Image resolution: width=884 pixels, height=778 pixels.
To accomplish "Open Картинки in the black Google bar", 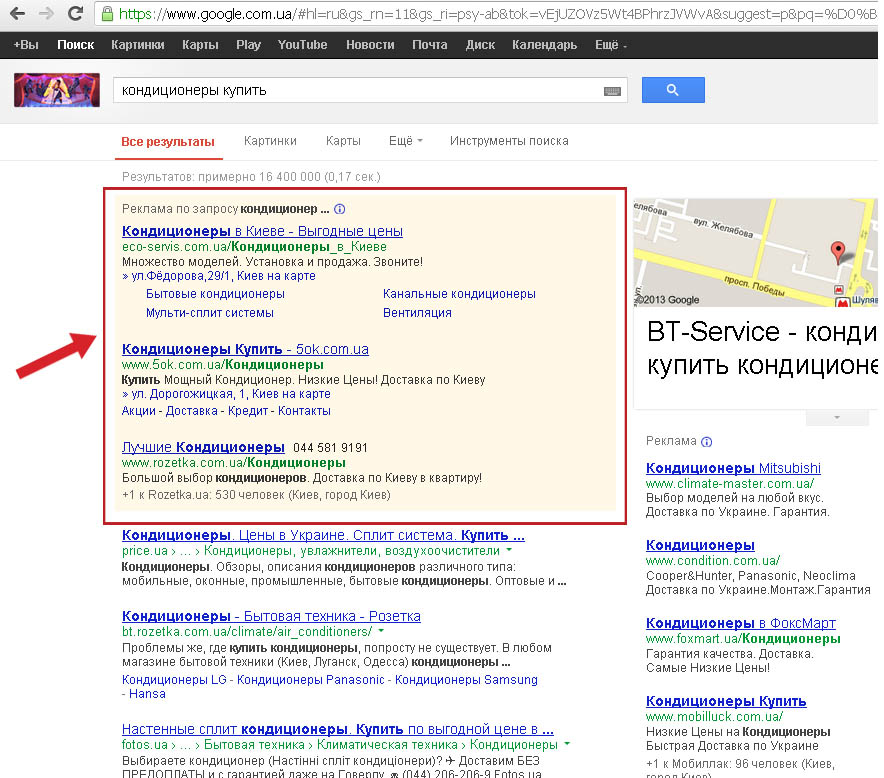I will [138, 45].
